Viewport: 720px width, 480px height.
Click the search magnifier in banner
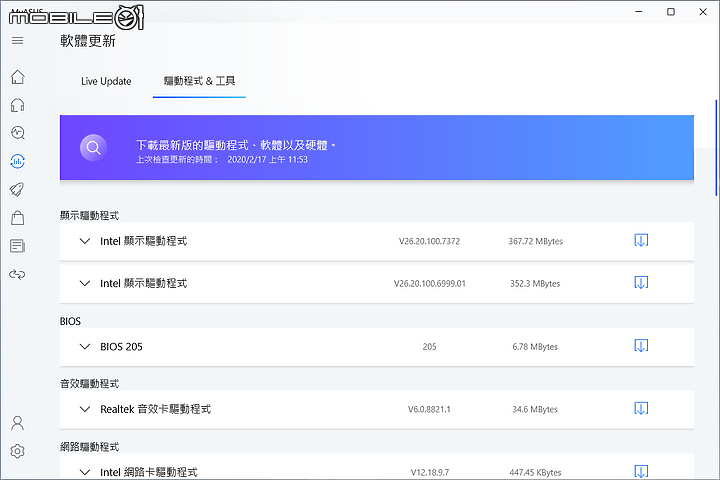pyautogui.click(x=93, y=147)
